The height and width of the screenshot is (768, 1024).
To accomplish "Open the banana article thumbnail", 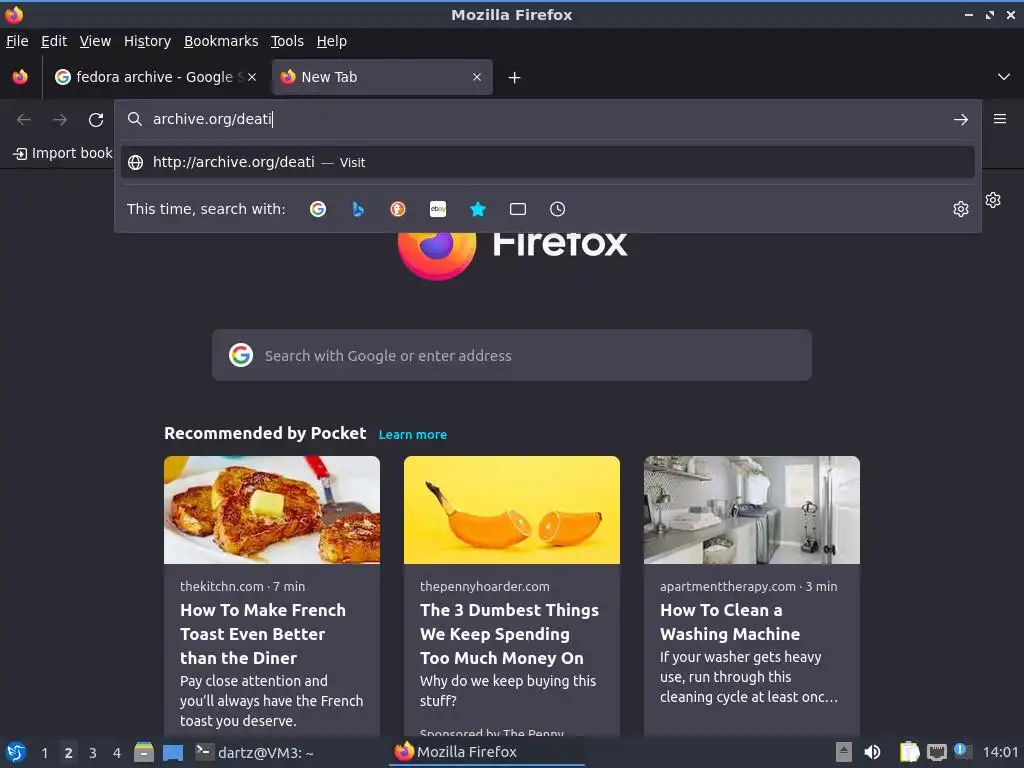I will click(512, 509).
